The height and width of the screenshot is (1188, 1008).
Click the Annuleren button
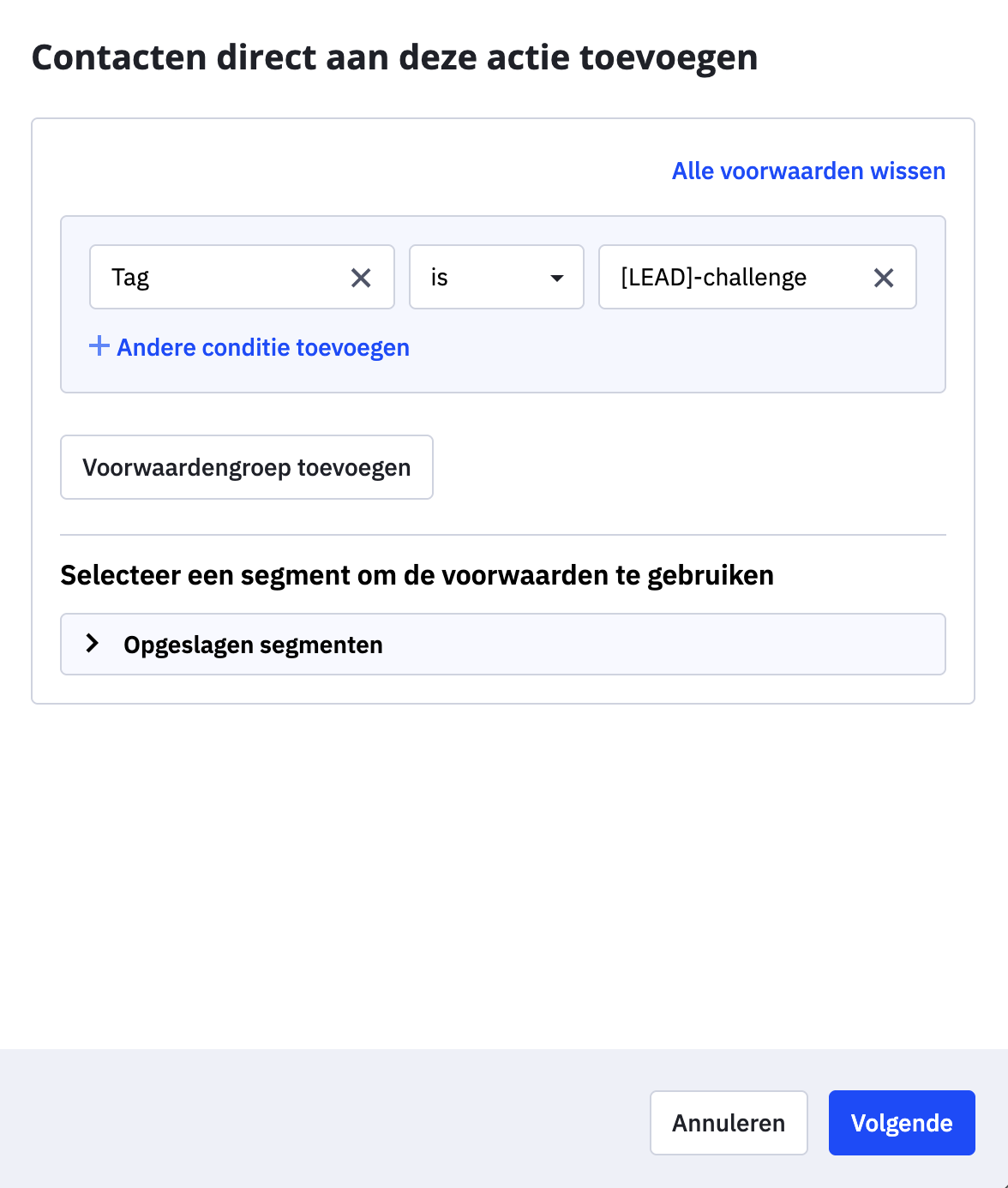(728, 1122)
